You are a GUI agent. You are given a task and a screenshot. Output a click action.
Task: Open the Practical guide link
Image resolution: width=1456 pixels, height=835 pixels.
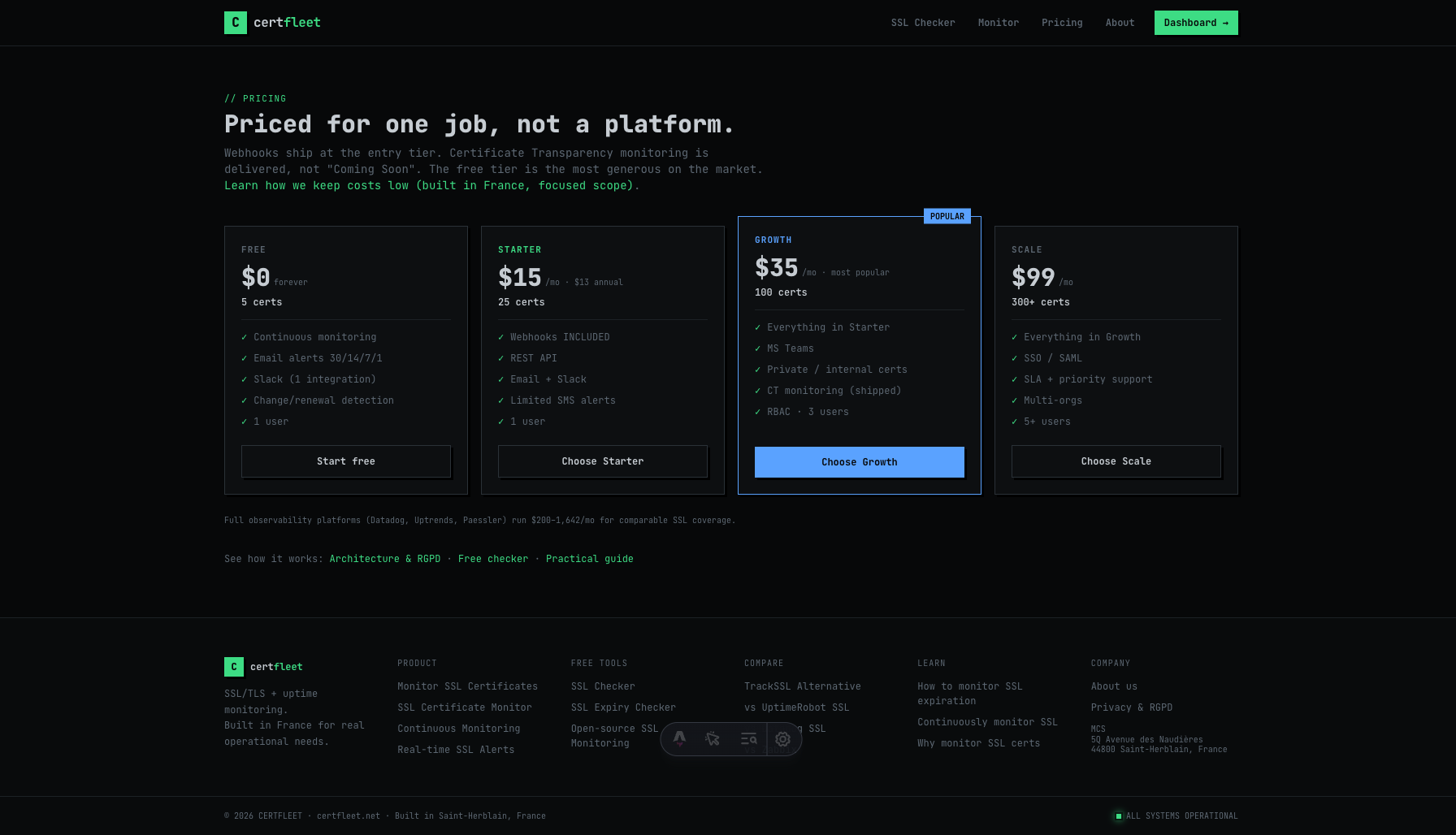pos(590,559)
